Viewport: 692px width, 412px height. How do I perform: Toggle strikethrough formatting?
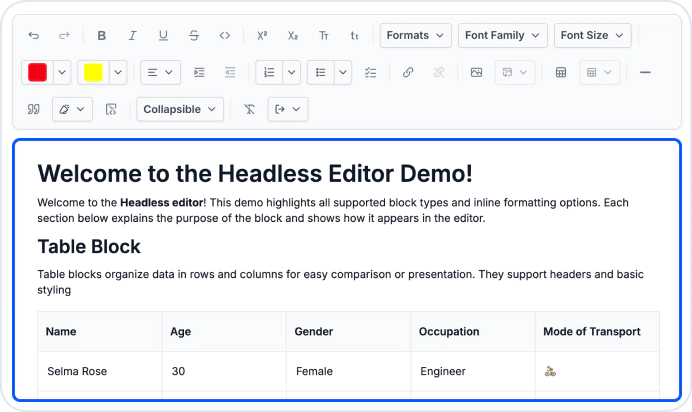[194, 35]
